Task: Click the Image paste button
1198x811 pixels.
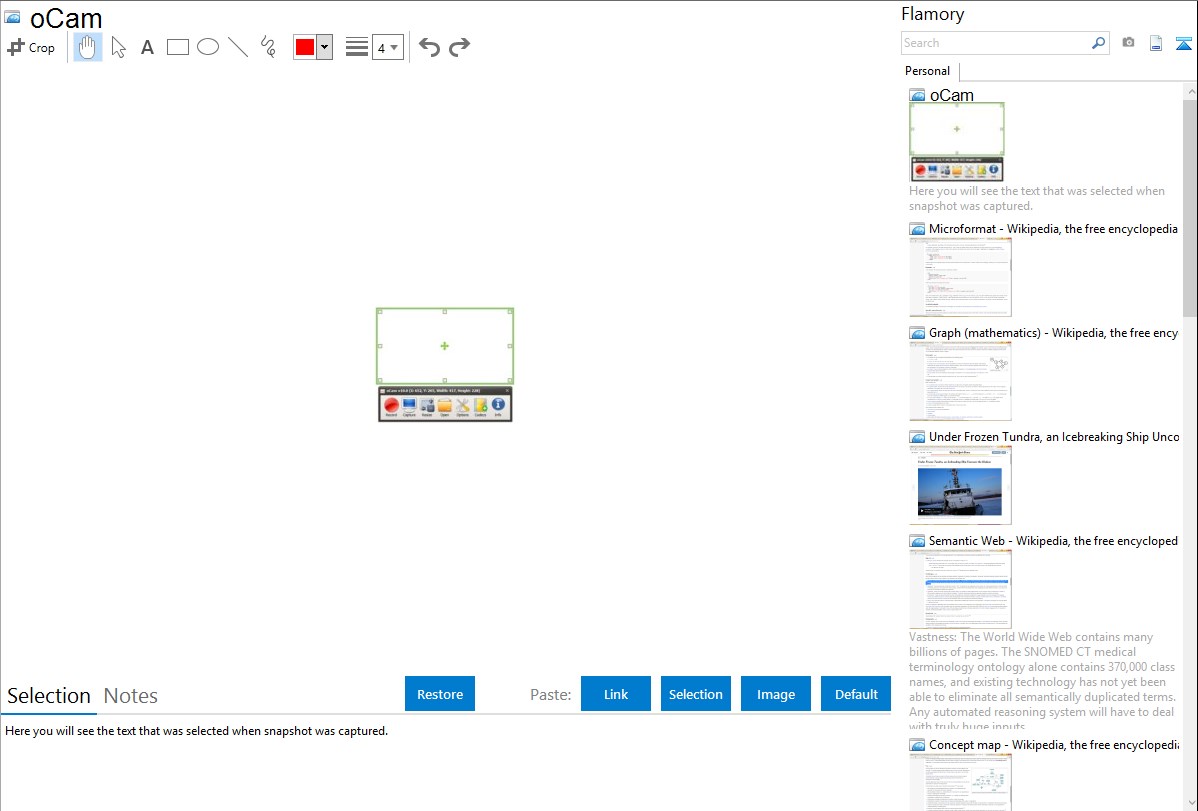Action: tap(775, 694)
